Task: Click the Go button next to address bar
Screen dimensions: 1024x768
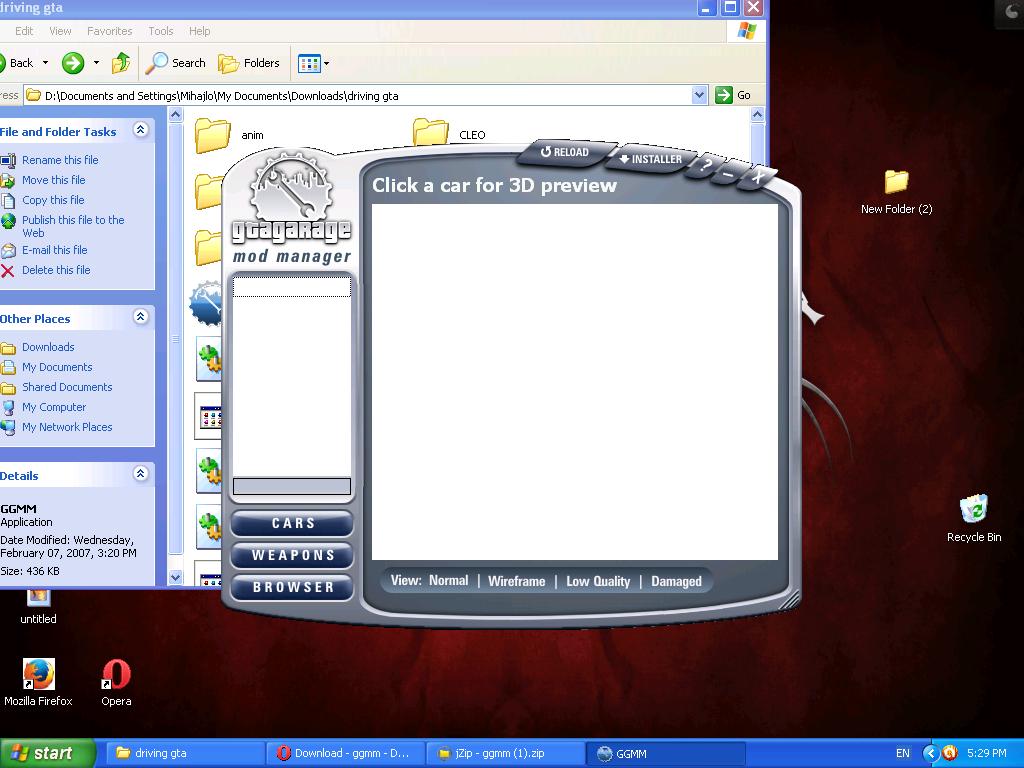Action: coord(733,95)
